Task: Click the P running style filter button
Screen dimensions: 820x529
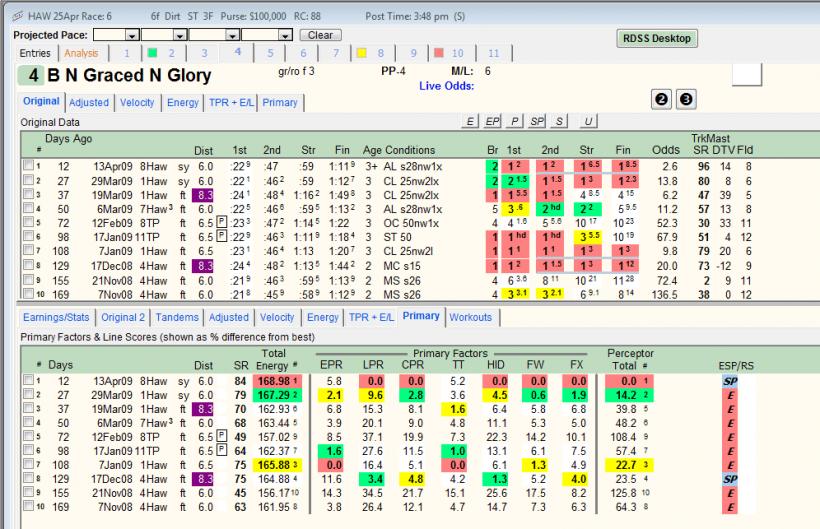Action: tap(515, 121)
